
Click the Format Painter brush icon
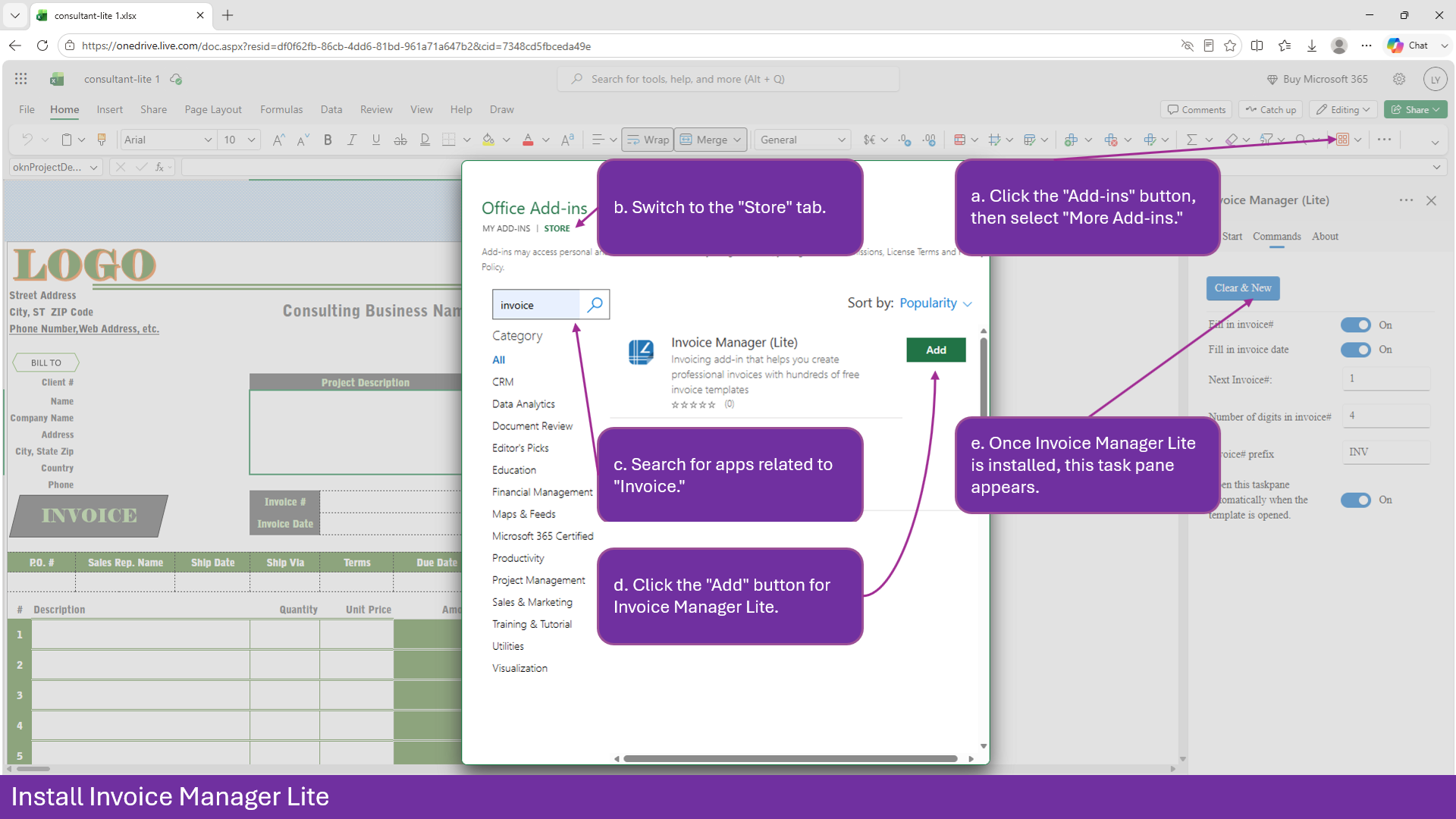point(102,140)
